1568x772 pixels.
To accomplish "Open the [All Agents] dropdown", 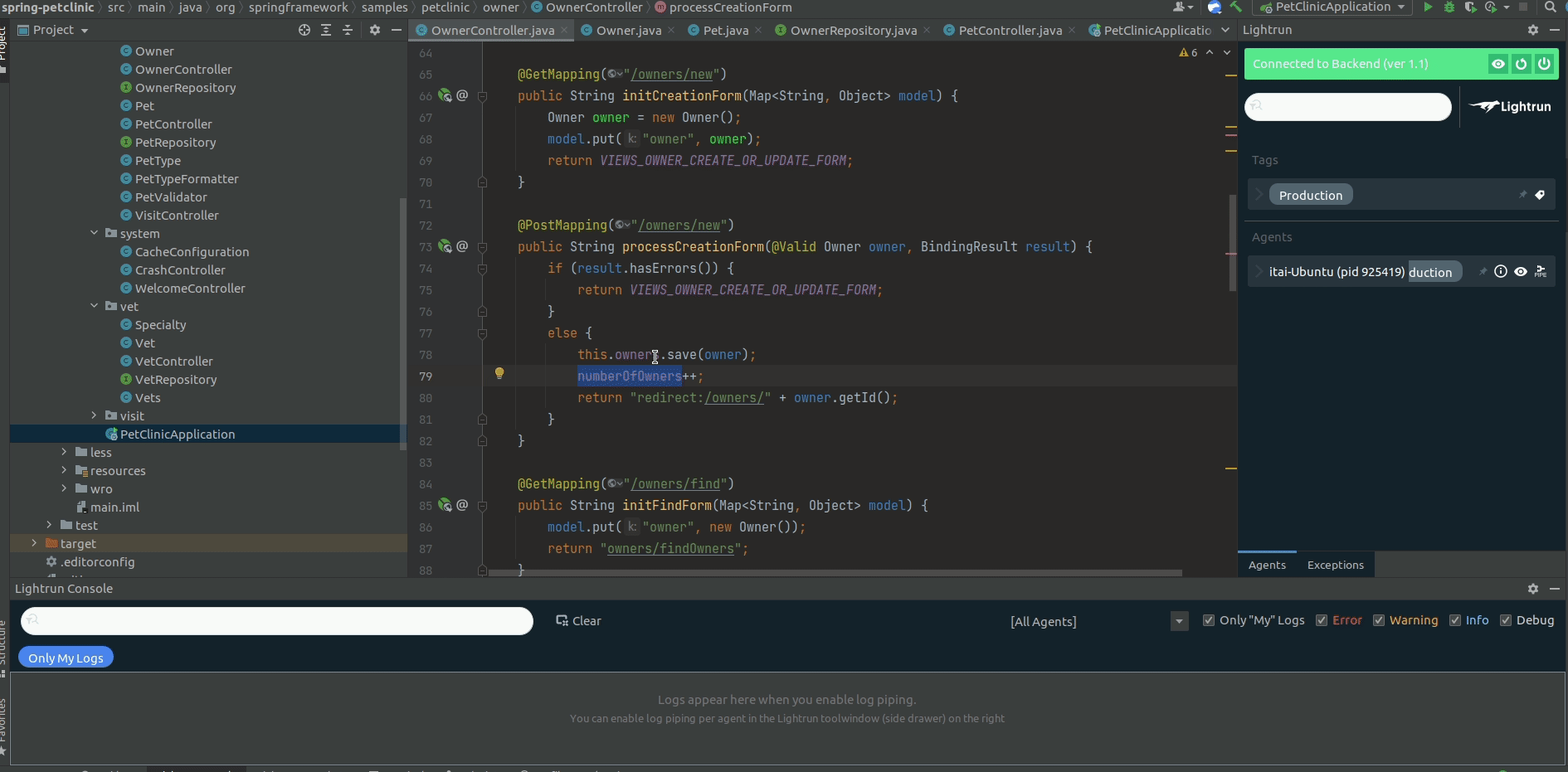I will point(1178,620).
